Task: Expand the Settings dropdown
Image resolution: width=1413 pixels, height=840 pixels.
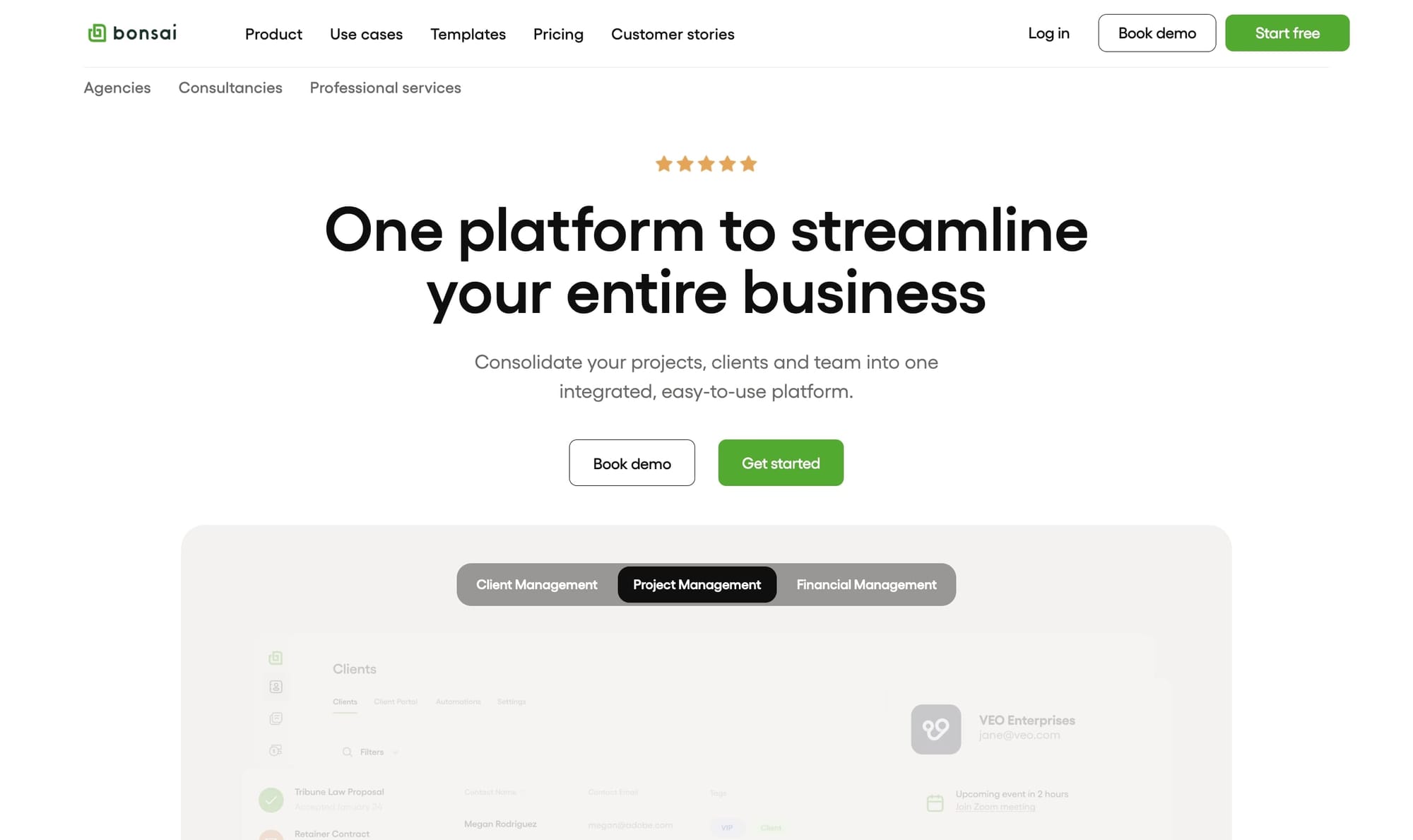Action: point(511,702)
